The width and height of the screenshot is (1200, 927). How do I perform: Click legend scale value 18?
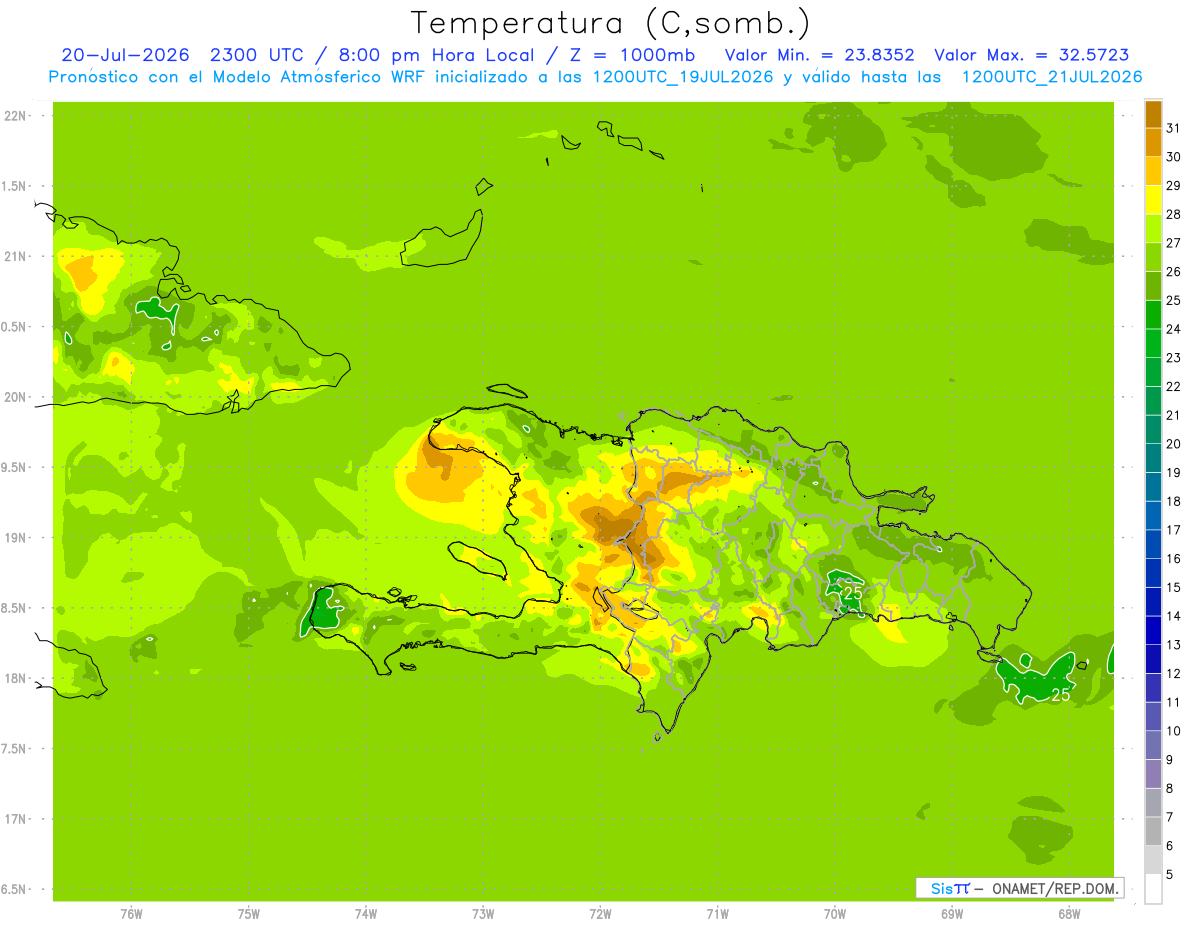[1174, 501]
